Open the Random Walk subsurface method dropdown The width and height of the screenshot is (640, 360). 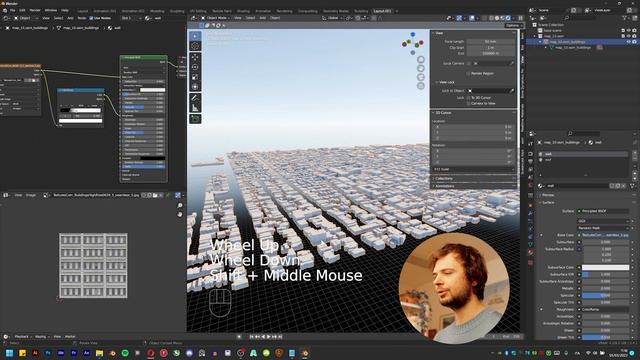coord(603,228)
